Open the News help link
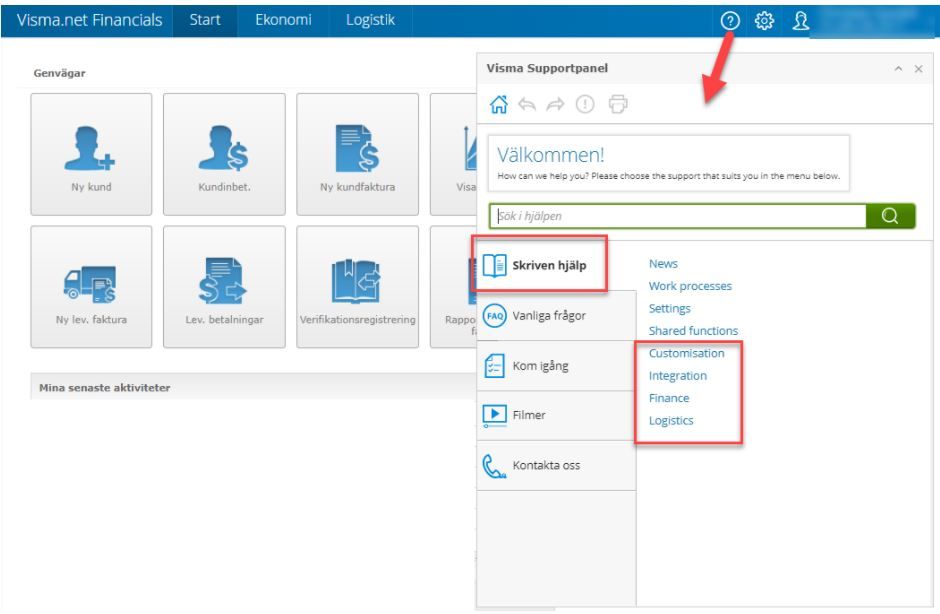The image size is (940, 614). [x=663, y=264]
